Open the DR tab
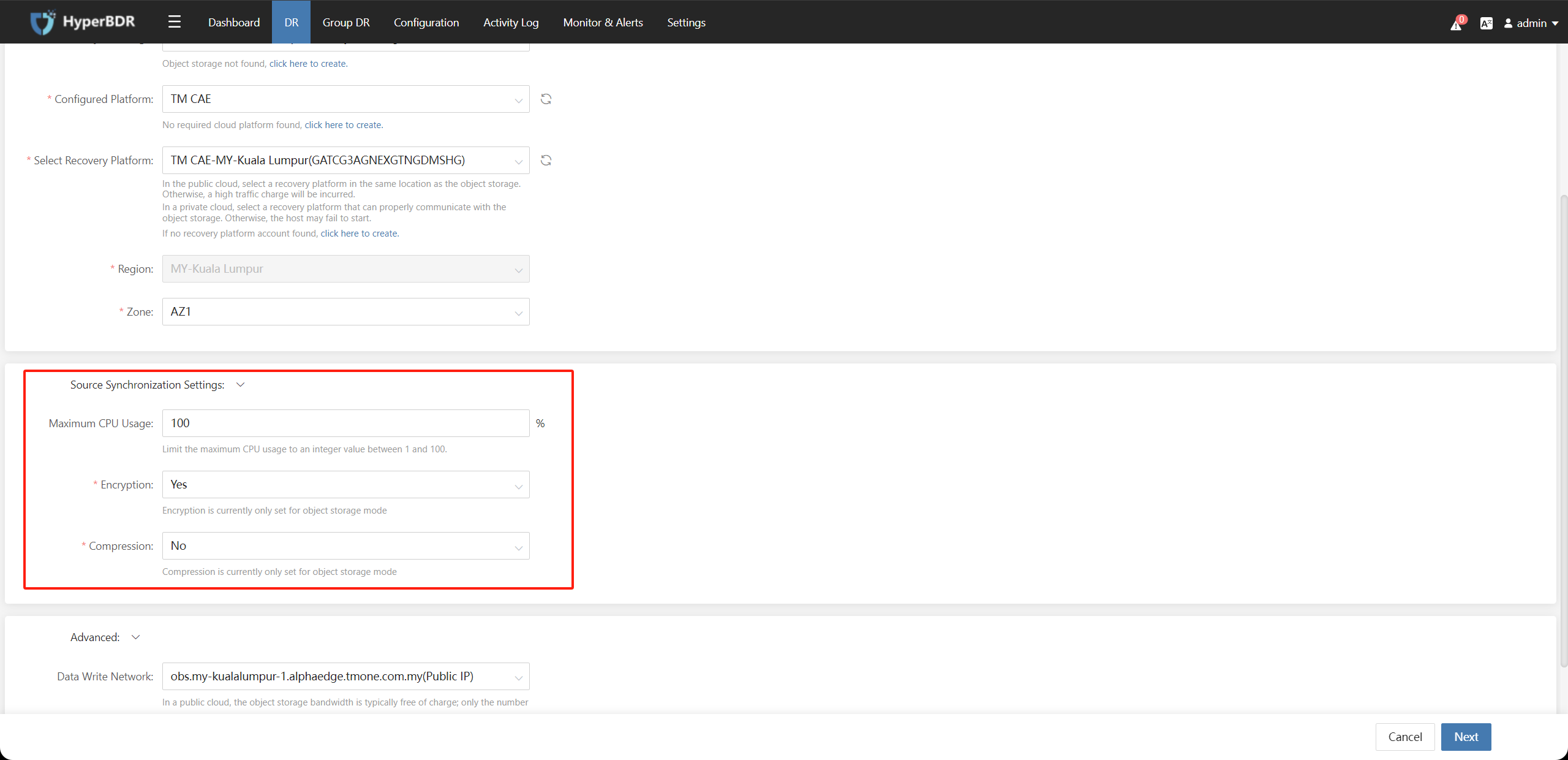 [292, 22]
